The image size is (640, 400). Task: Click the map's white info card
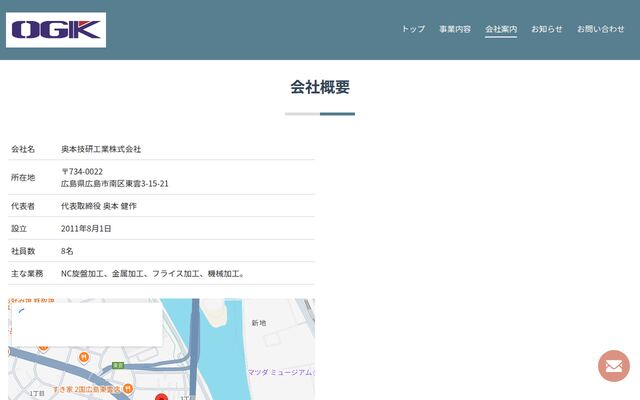[87, 324]
